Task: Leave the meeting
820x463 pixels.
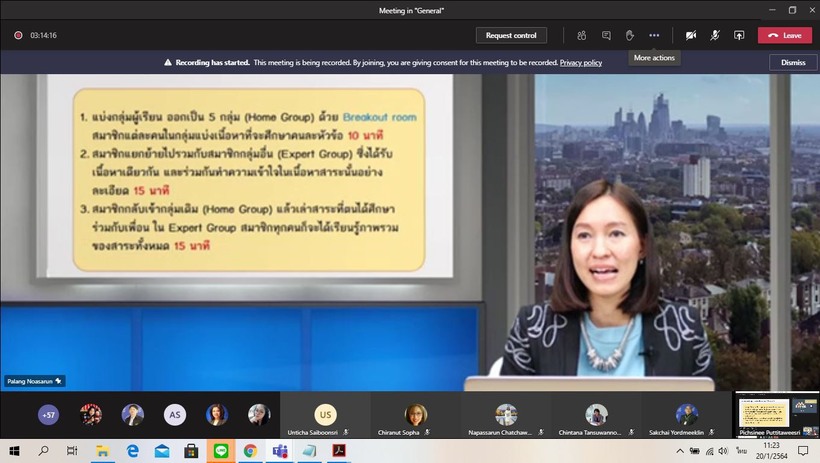Action: point(784,35)
